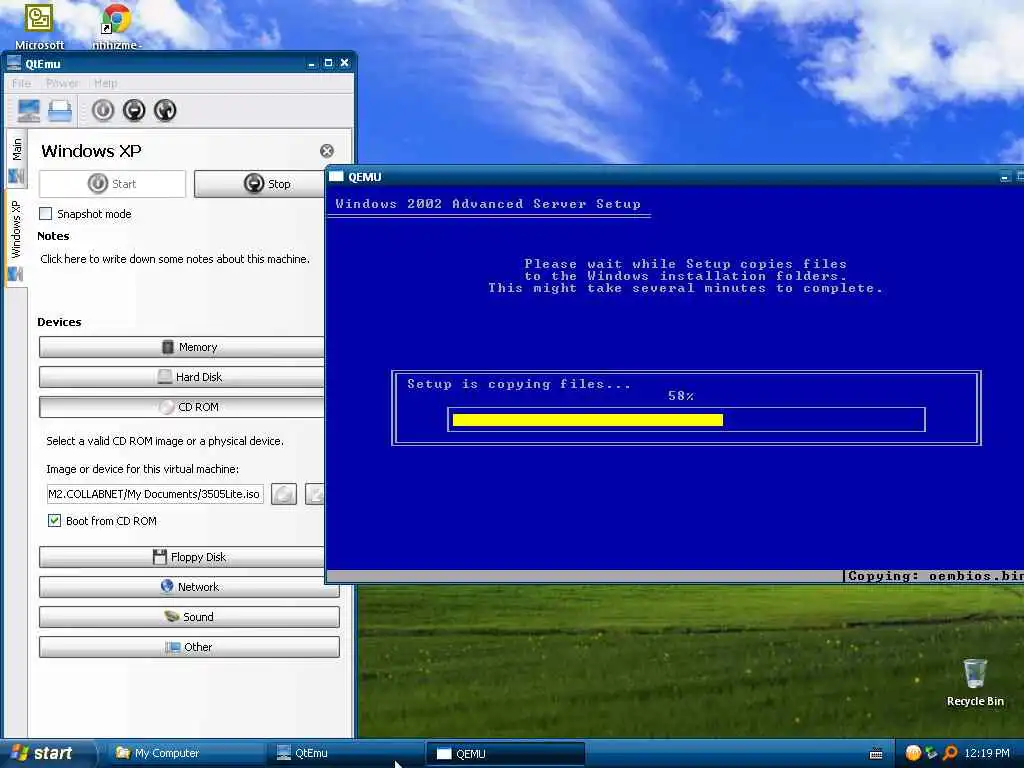Click the on-screen keyboard icon in the taskbar
The image size is (1024, 768).
click(x=876, y=754)
